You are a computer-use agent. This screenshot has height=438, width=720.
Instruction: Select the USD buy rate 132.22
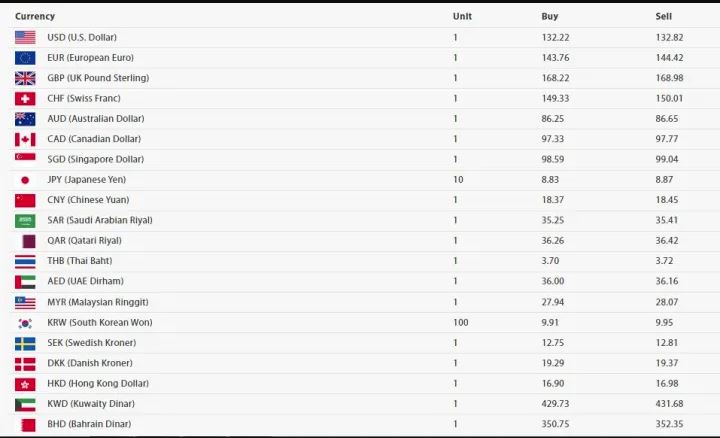click(555, 37)
